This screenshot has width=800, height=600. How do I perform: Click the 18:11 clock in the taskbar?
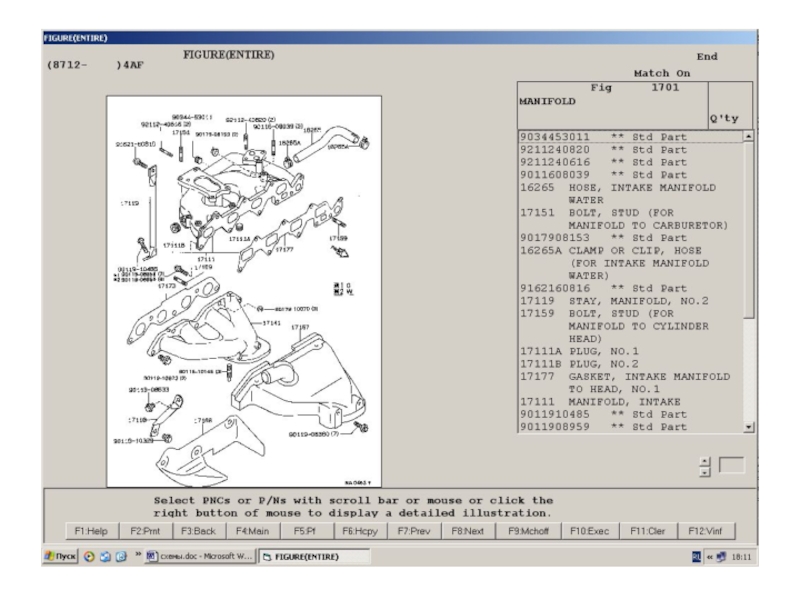[741, 557]
